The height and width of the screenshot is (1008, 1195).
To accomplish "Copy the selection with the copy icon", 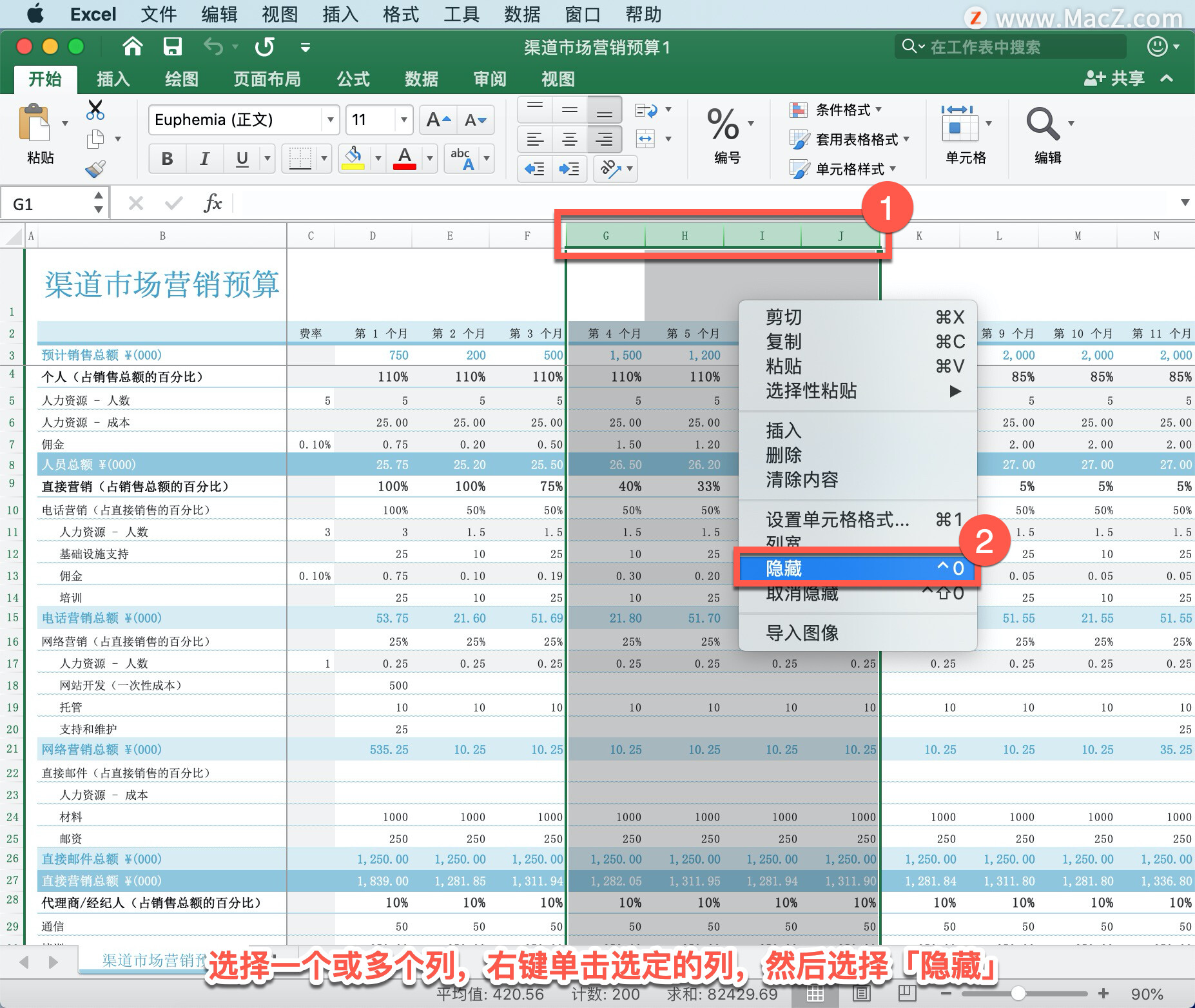I will point(95,139).
